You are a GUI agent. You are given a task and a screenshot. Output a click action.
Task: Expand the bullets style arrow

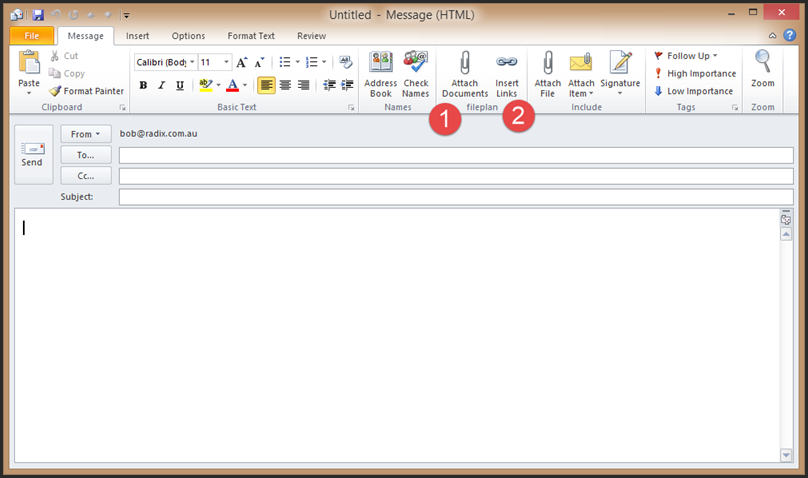(297, 62)
